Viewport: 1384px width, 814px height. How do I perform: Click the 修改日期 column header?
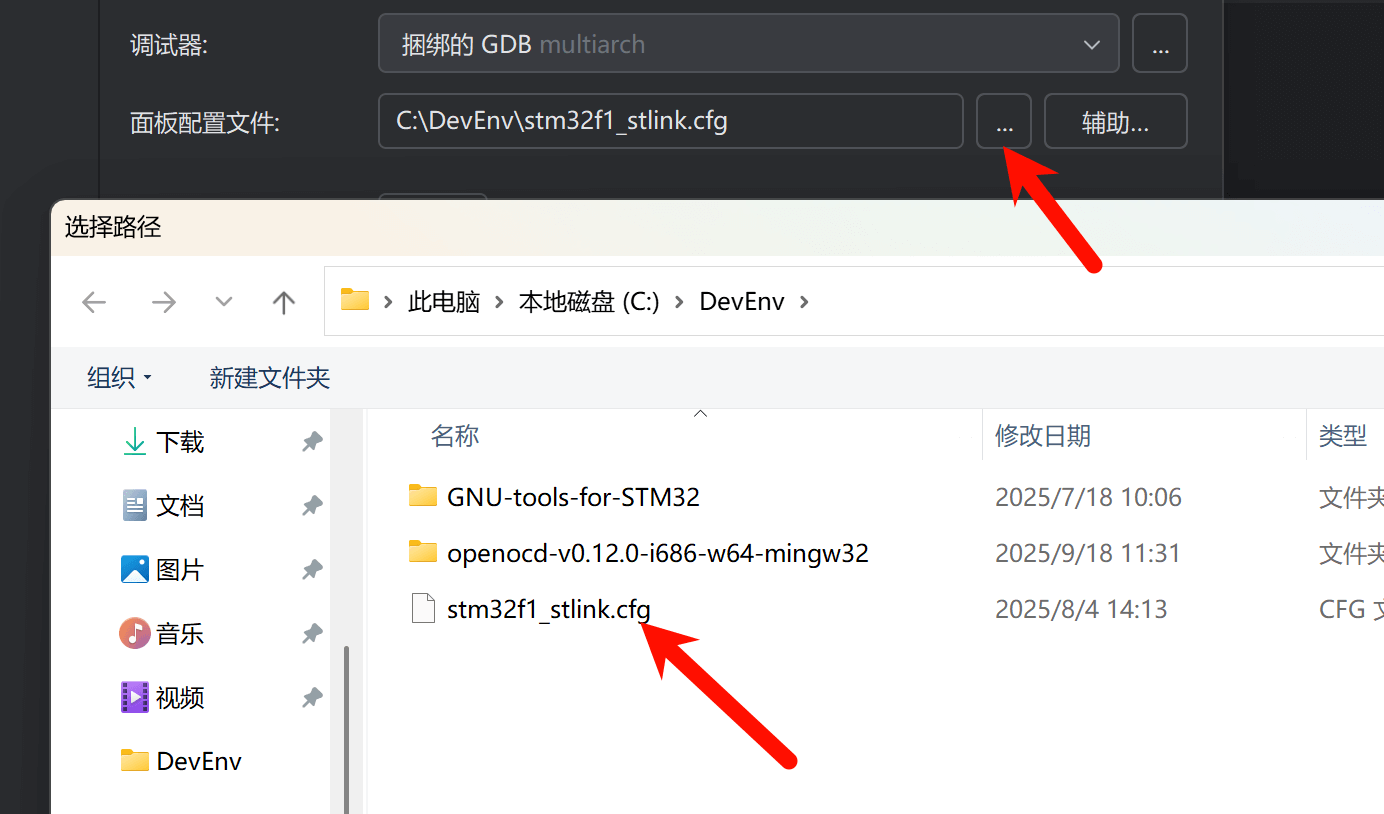coord(1043,435)
